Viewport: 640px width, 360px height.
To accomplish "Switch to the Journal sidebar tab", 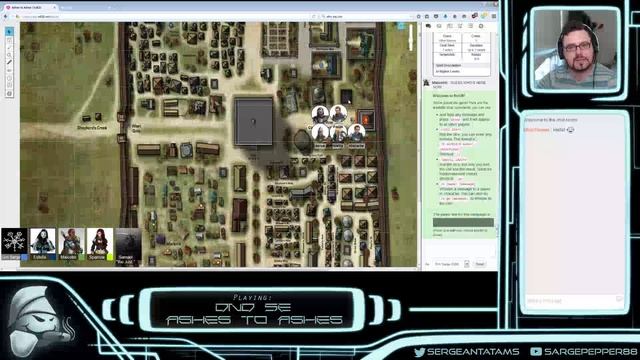I will (x=449, y=26).
